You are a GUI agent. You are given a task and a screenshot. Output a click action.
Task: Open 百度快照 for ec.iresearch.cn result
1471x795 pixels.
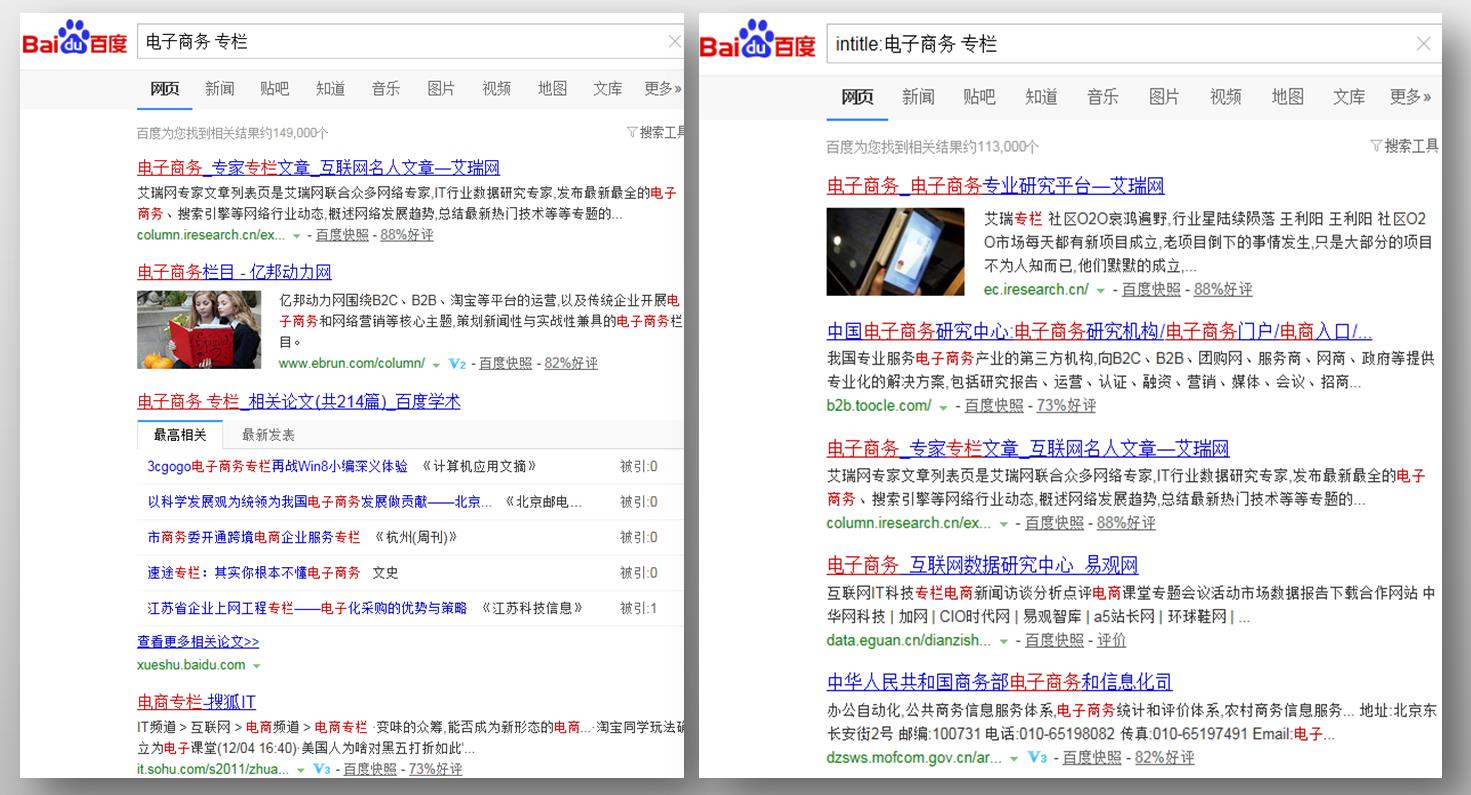pos(1151,290)
